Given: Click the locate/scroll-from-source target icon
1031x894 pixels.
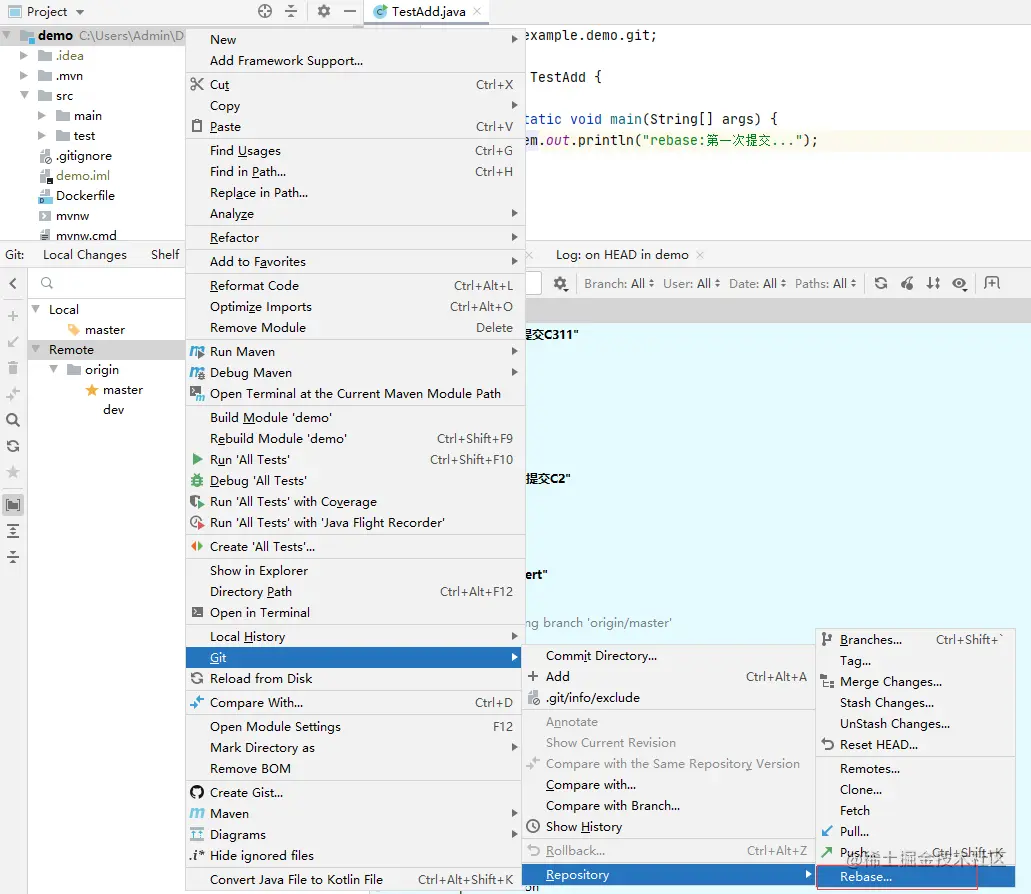Looking at the screenshot, I should click(x=265, y=11).
